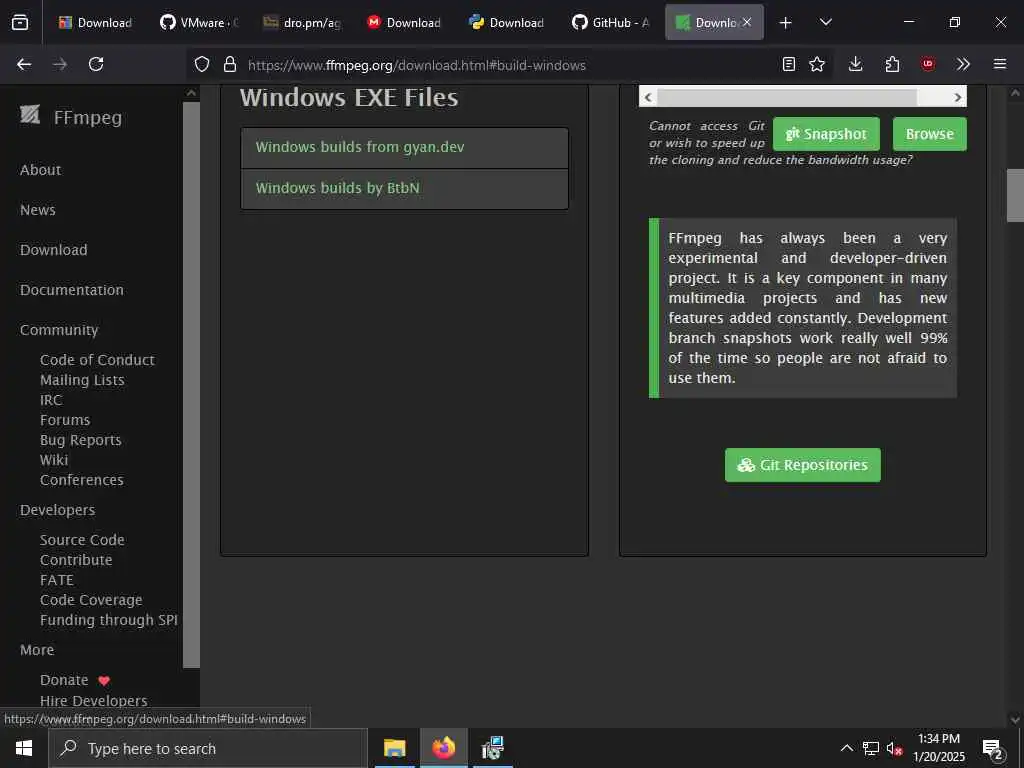Open Funding through SPI link
1024x768 pixels.
click(109, 620)
